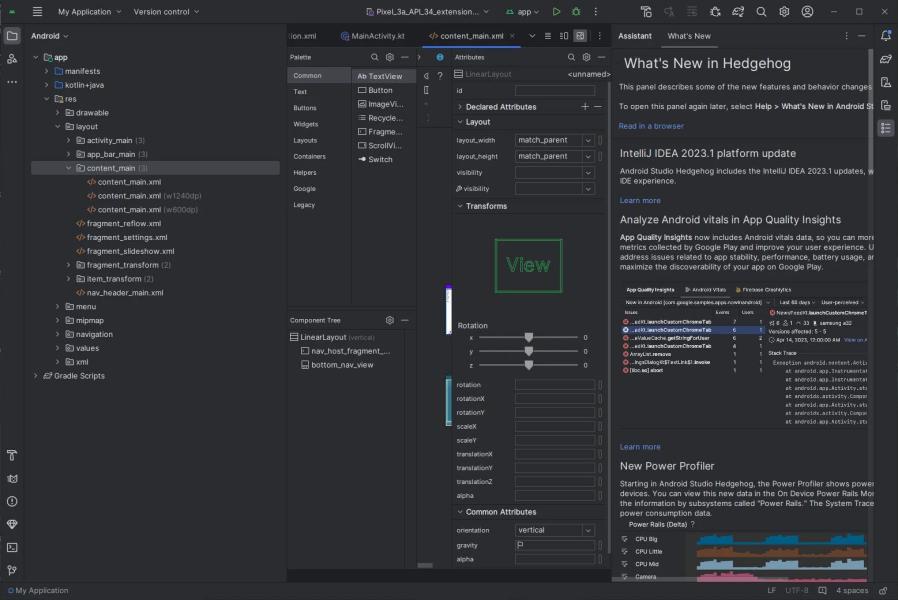The image size is (898, 600).
Task: Select the Widgets palette category
Action: tap(306, 124)
